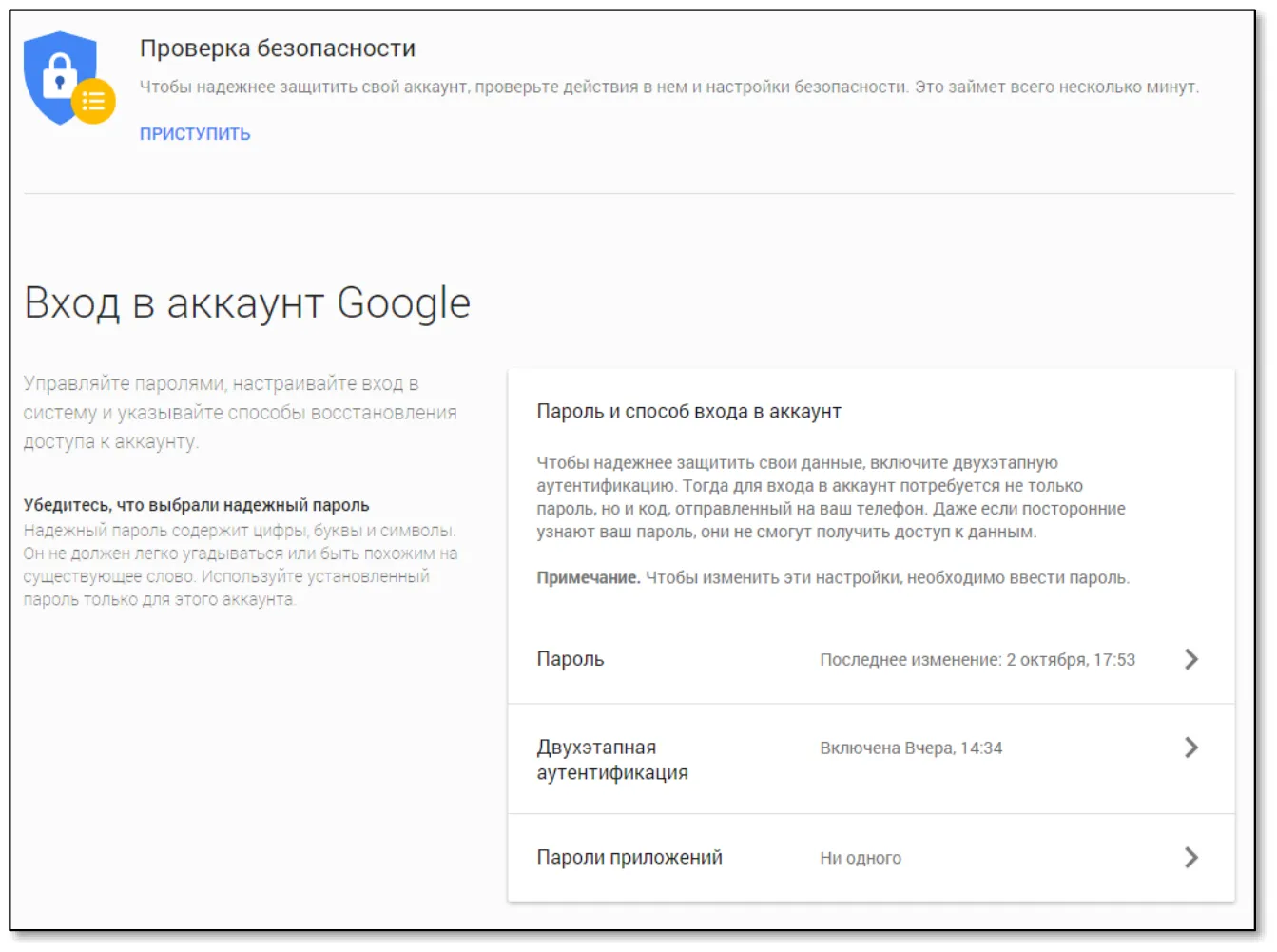Click 'Убедитесь, что выбрали надежный пароль' text
1277x952 pixels.
coord(197,505)
